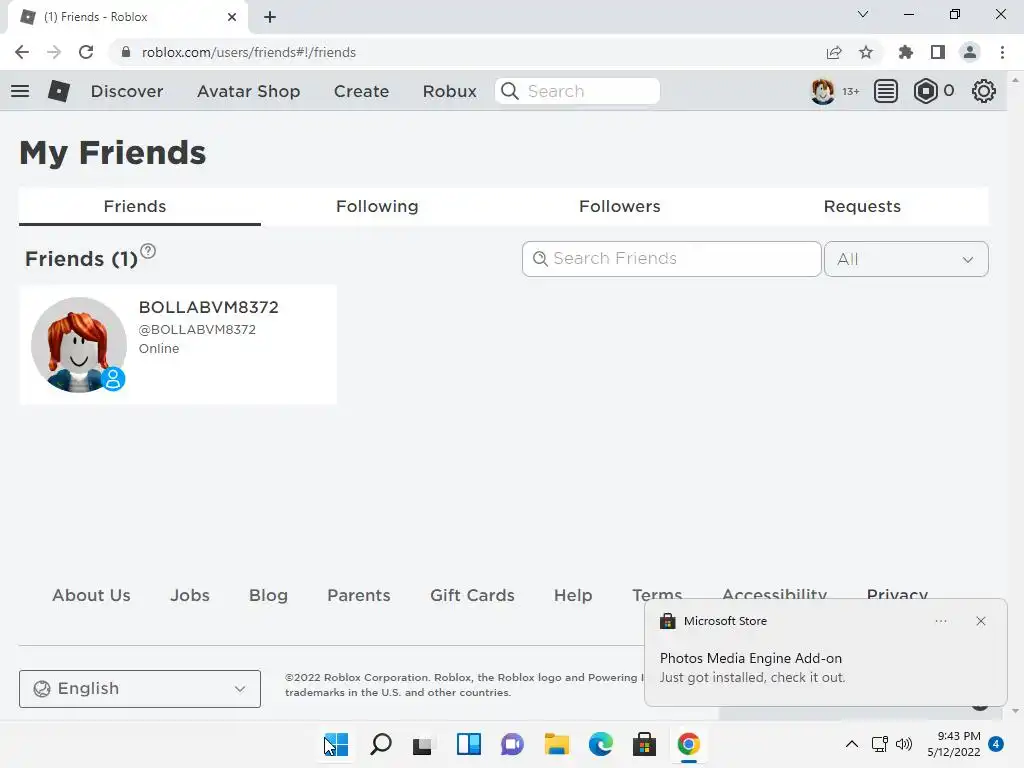
Task: Switch to the Friends tab
Action: pos(140,206)
